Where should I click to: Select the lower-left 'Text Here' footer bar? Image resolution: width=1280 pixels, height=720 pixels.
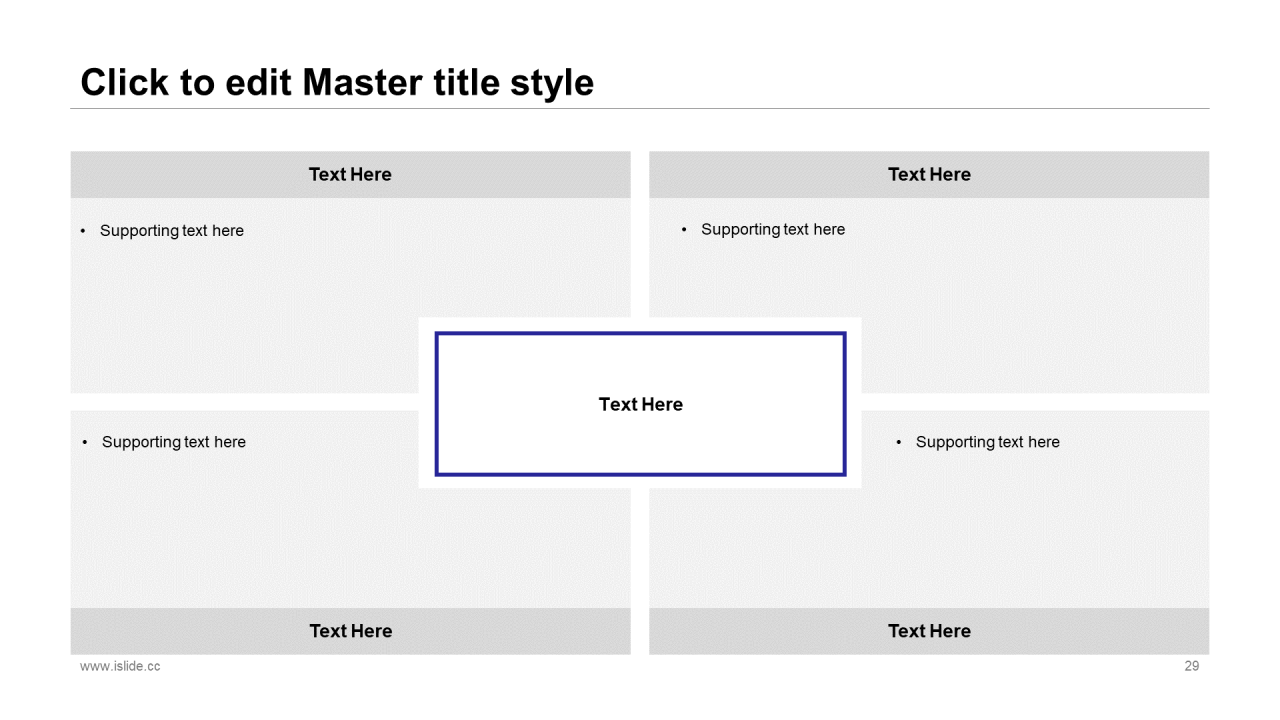[350, 631]
